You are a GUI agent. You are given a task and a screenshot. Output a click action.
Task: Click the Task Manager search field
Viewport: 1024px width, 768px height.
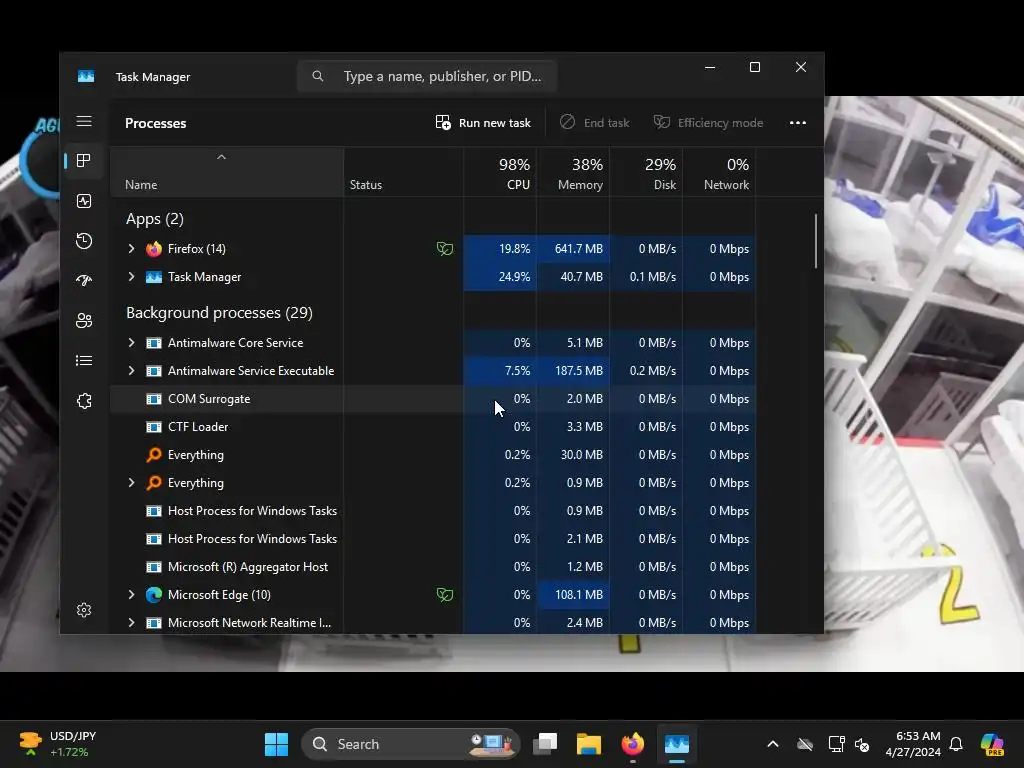click(427, 76)
